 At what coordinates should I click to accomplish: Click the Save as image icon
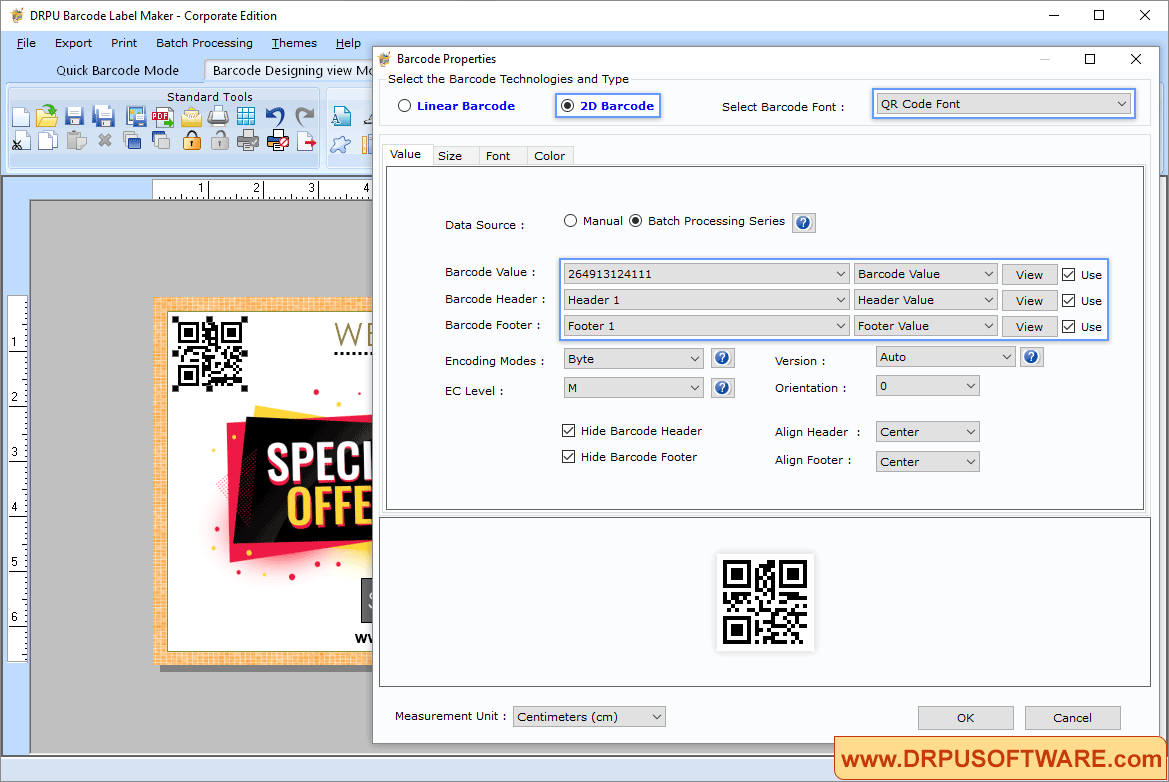(136, 116)
